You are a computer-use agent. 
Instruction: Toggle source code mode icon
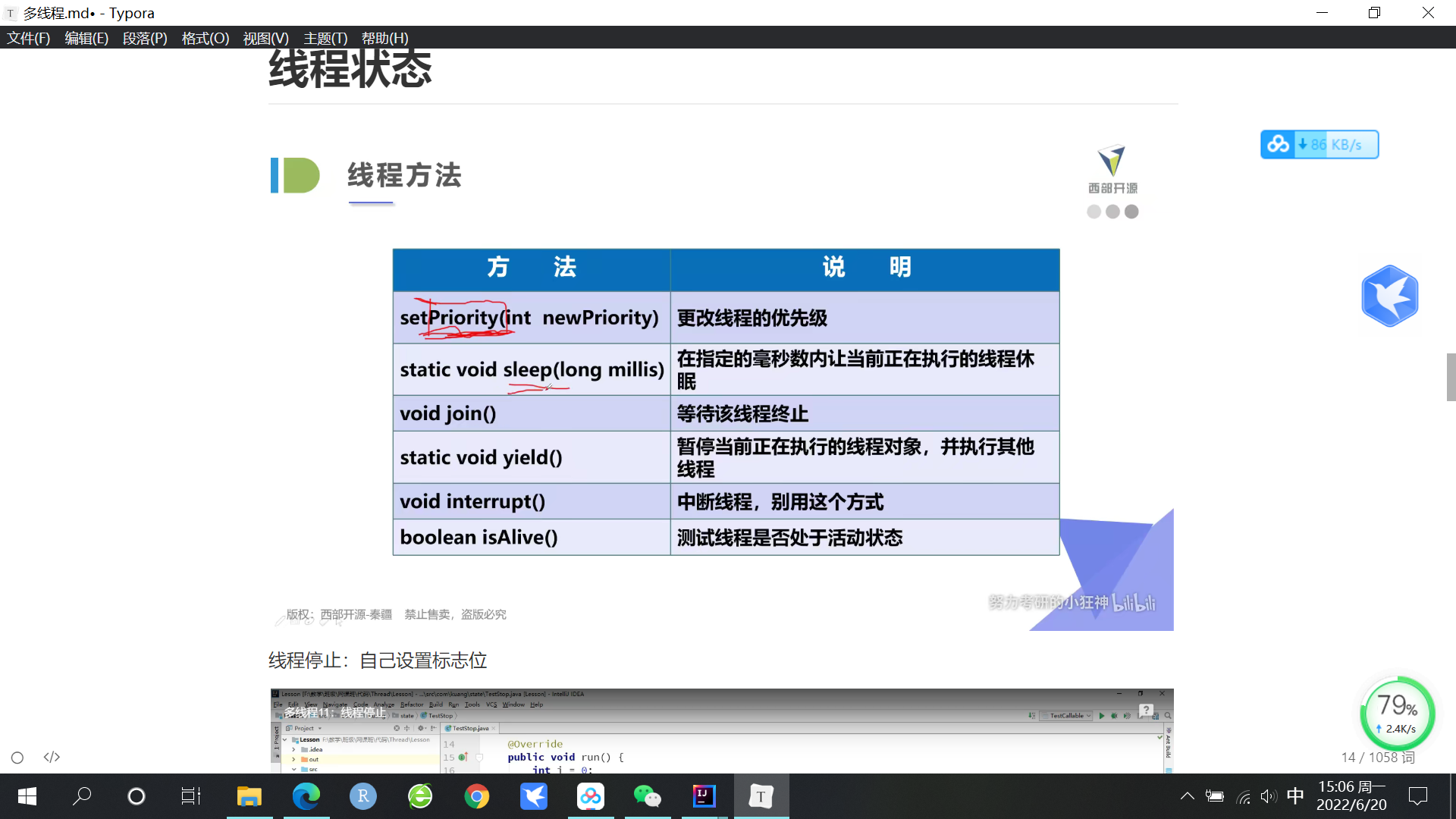pos(52,758)
